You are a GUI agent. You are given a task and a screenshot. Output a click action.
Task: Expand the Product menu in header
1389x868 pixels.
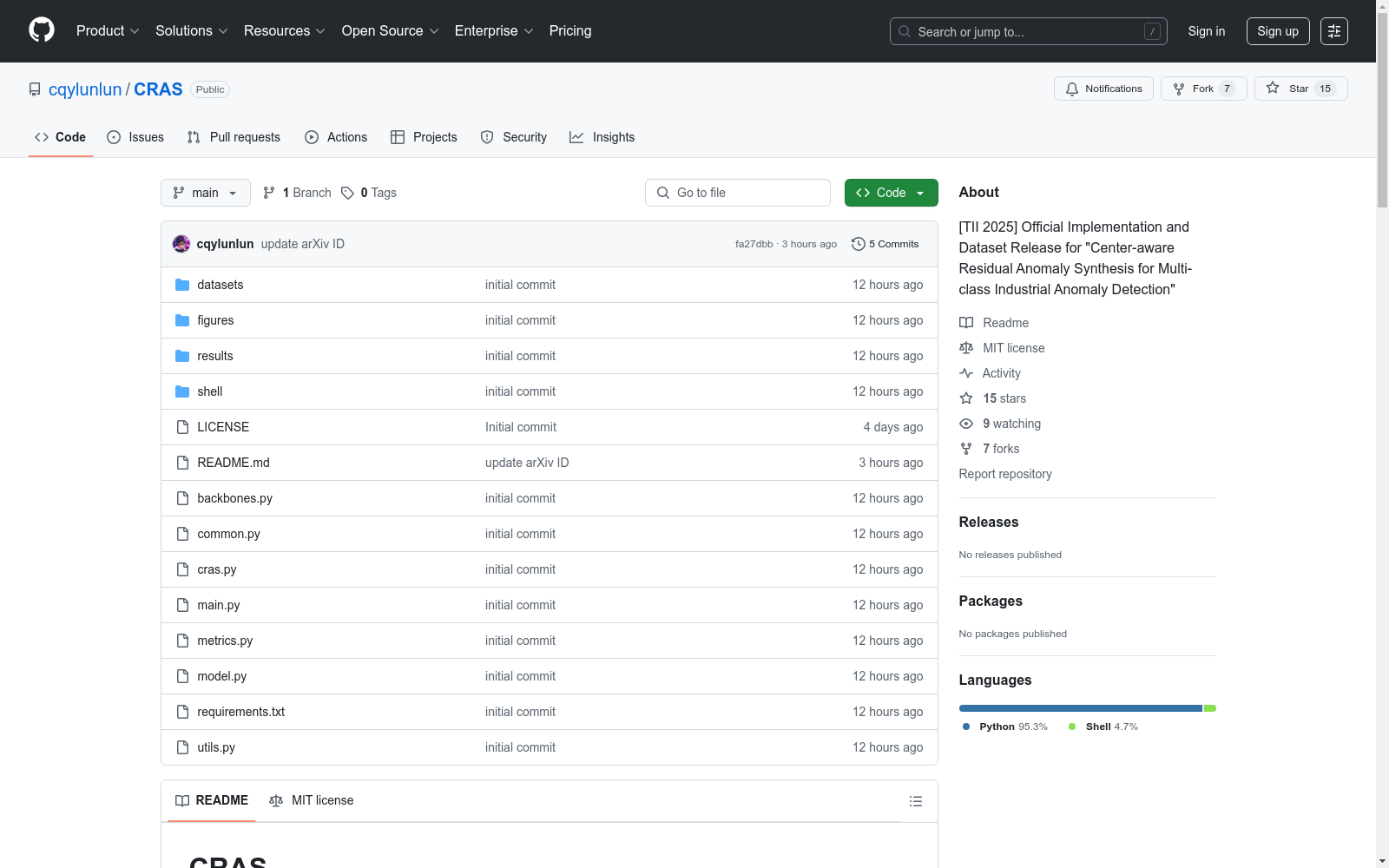click(108, 31)
